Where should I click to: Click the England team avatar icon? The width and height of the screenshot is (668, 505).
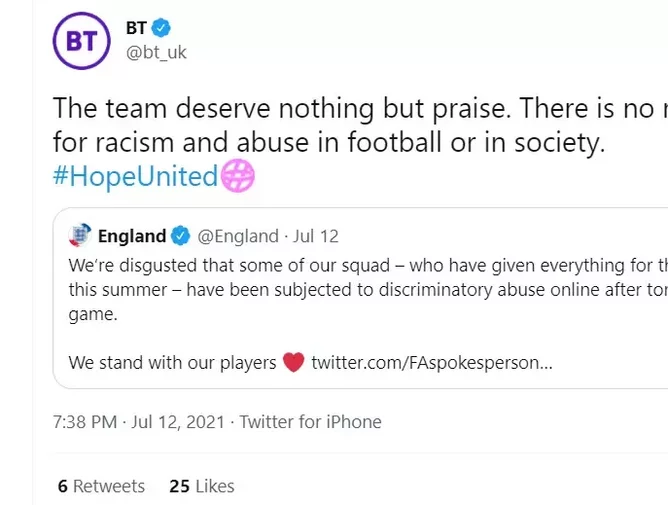coord(80,235)
